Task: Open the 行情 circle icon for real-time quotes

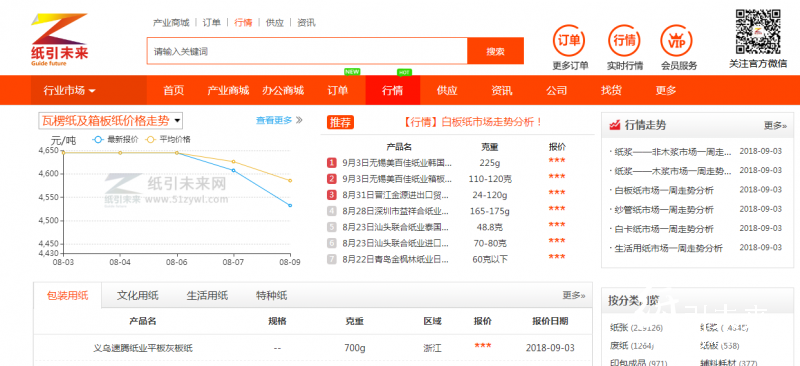Action: [624, 40]
